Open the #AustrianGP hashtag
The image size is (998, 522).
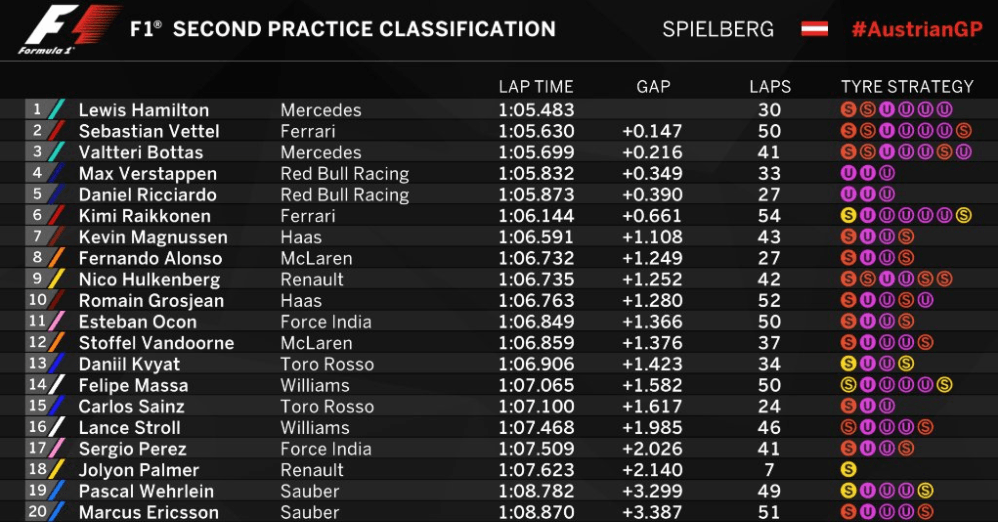coord(917,29)
